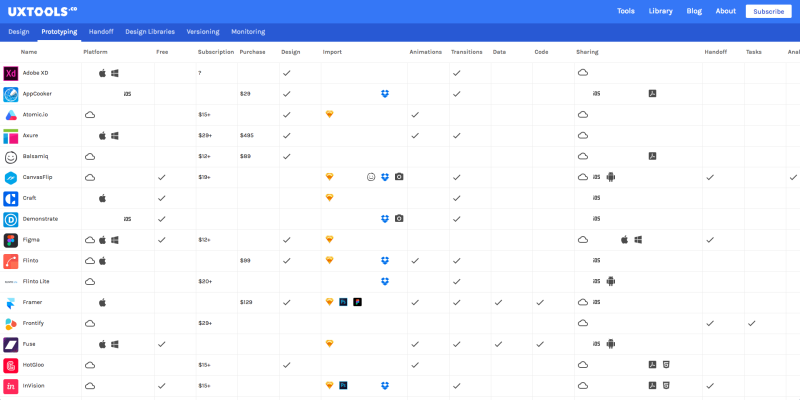Screen dimensions: 800x400
Task: Click CanvasFlip subscription price $10+
Action: pos(205,178)
